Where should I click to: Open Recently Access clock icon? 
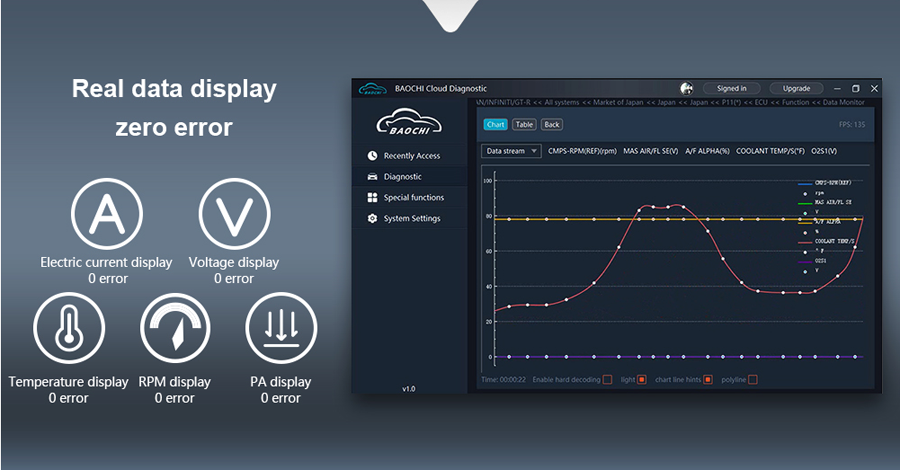[373, 156]
